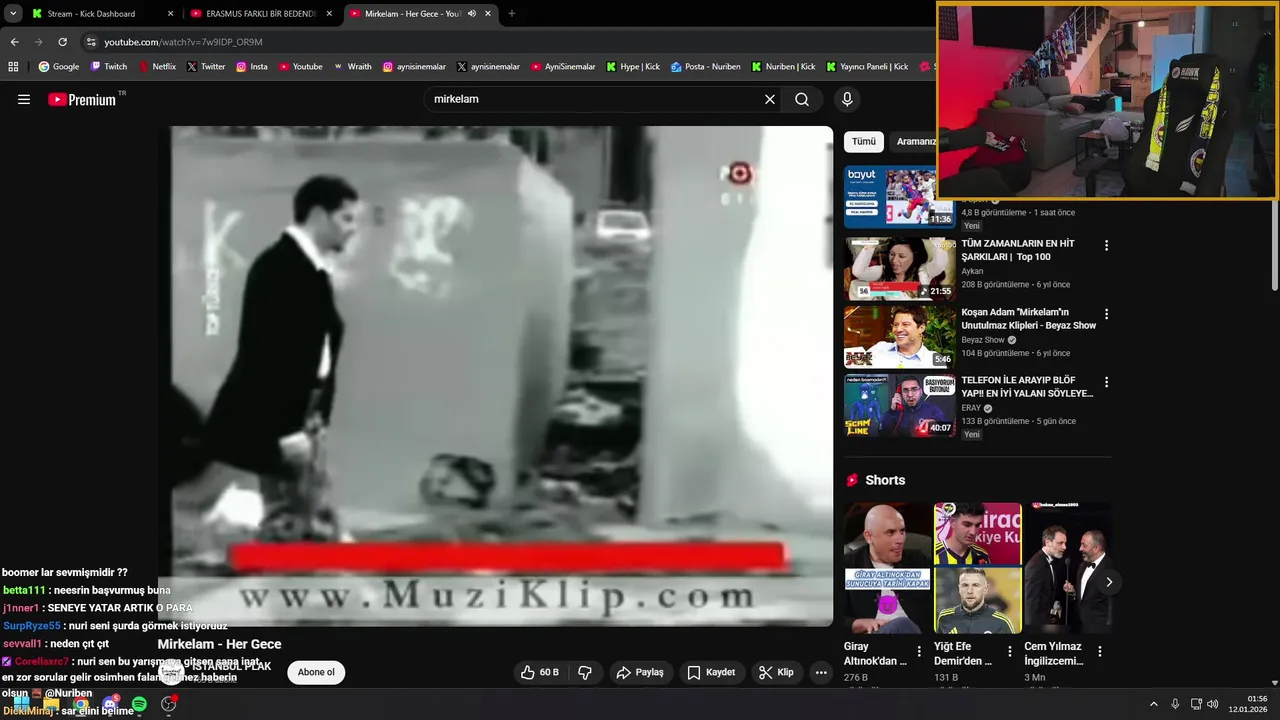1280x720 pixels.
Task: Open options for Cem Yılmaz short
Action: point(1099,651)
